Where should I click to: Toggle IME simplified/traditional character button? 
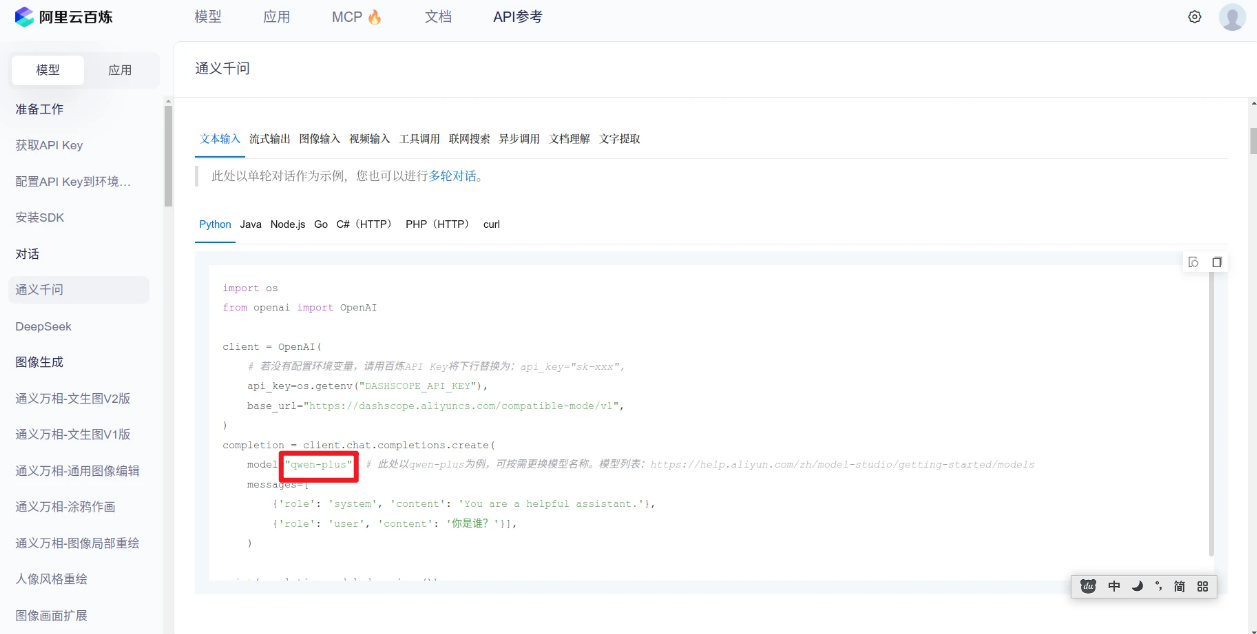point(1180,587)
